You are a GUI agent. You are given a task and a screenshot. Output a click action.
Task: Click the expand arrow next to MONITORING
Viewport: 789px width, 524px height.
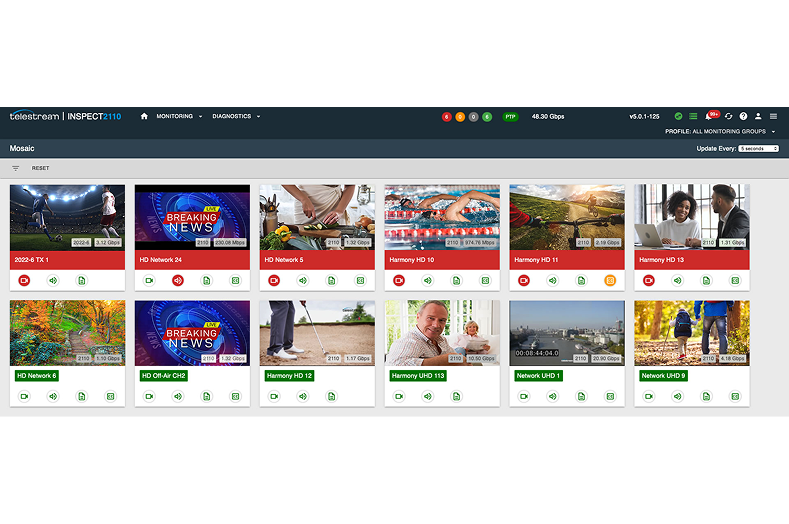[x=200, y=116]
